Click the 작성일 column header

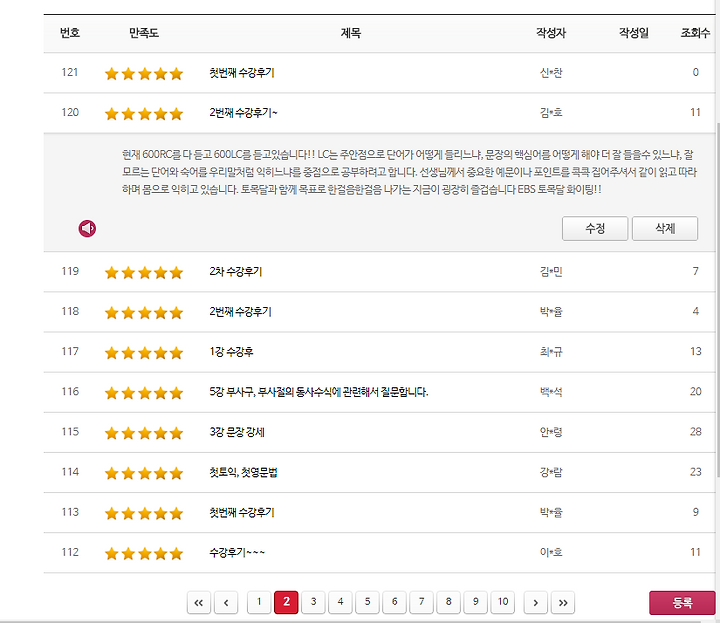click(634, 33)
